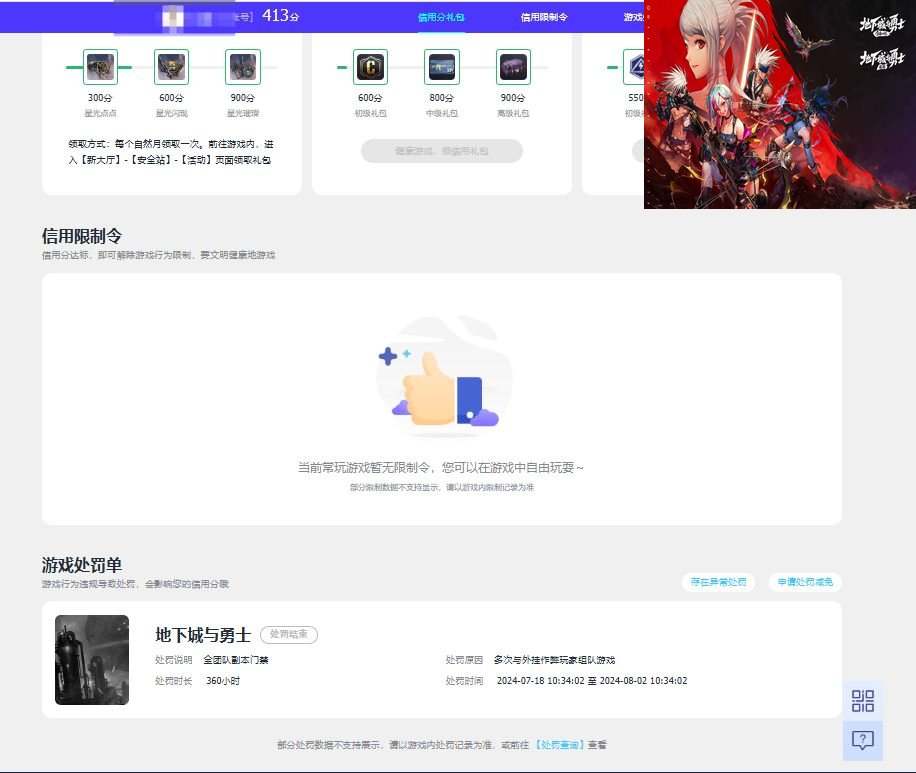Click the 300分 score label
Viewport: 916px width, 773px height.
[100, 98]
